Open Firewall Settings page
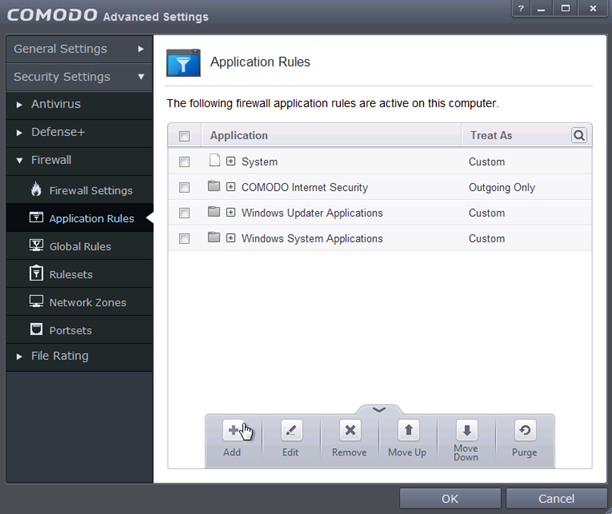 tap(79, 190)
